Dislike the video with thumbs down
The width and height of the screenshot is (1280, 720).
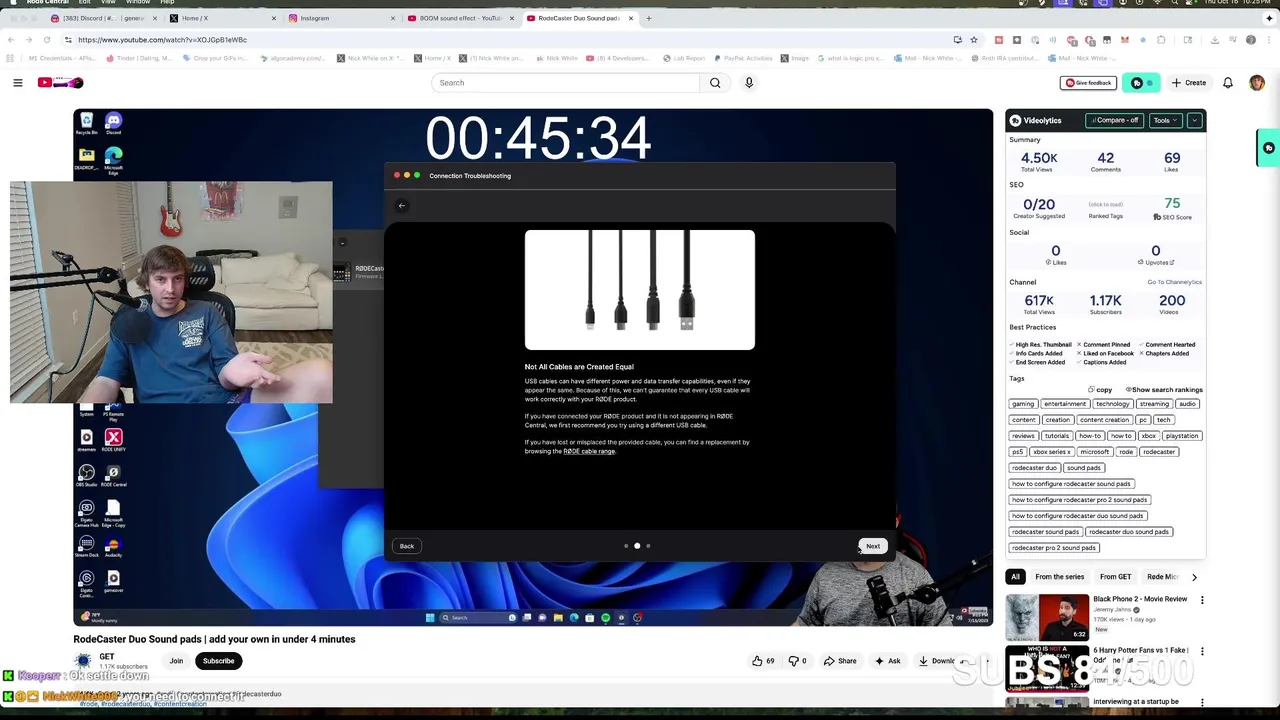798,660
